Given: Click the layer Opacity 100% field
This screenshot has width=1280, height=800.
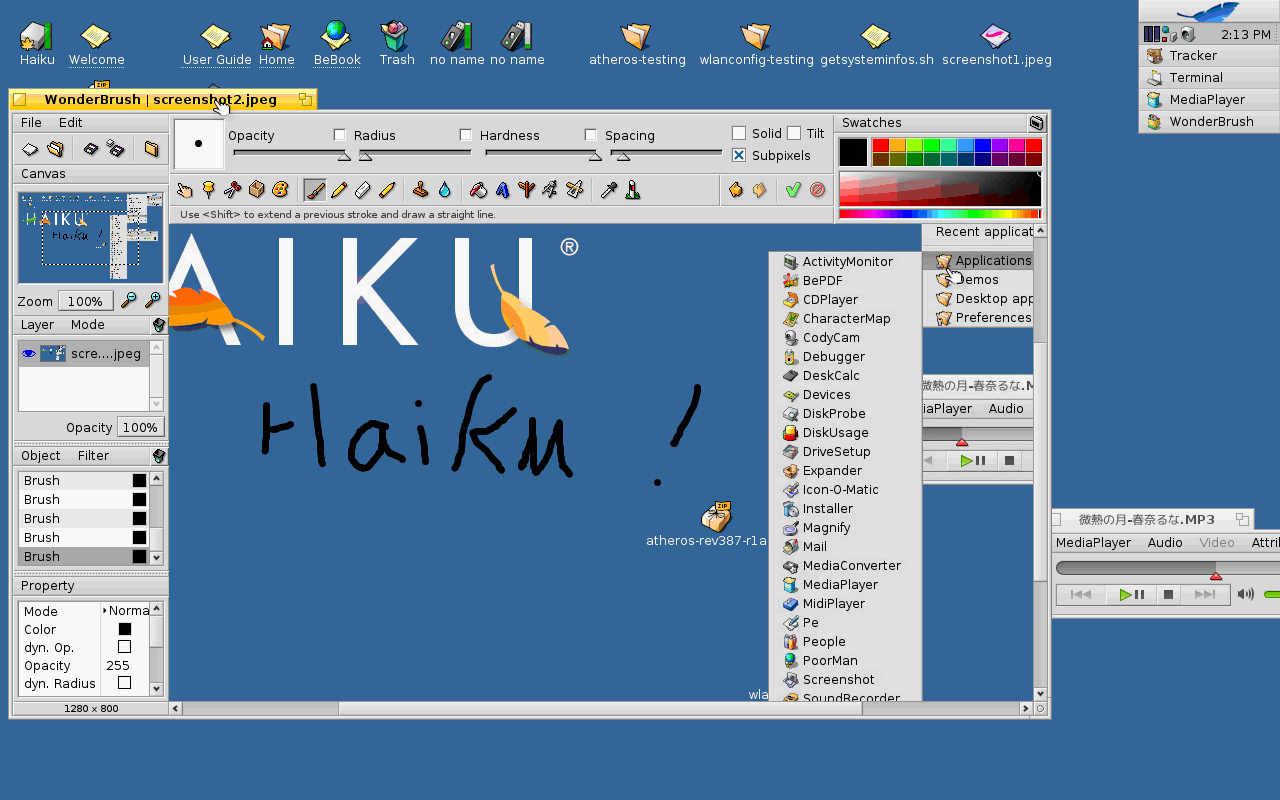Looking at the screenshot, I should pos(140,427).
